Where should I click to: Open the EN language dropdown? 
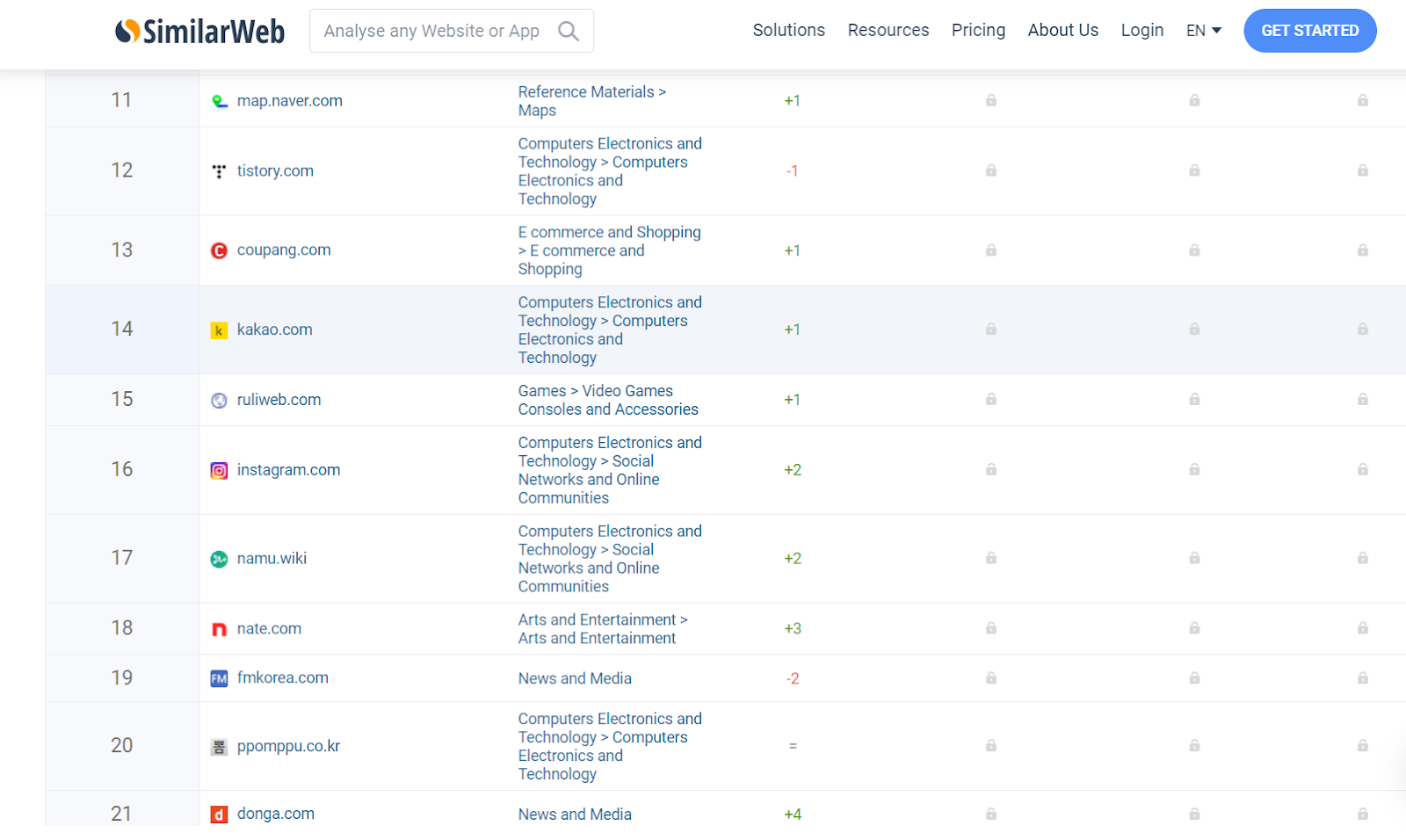tap(1204, 31)
